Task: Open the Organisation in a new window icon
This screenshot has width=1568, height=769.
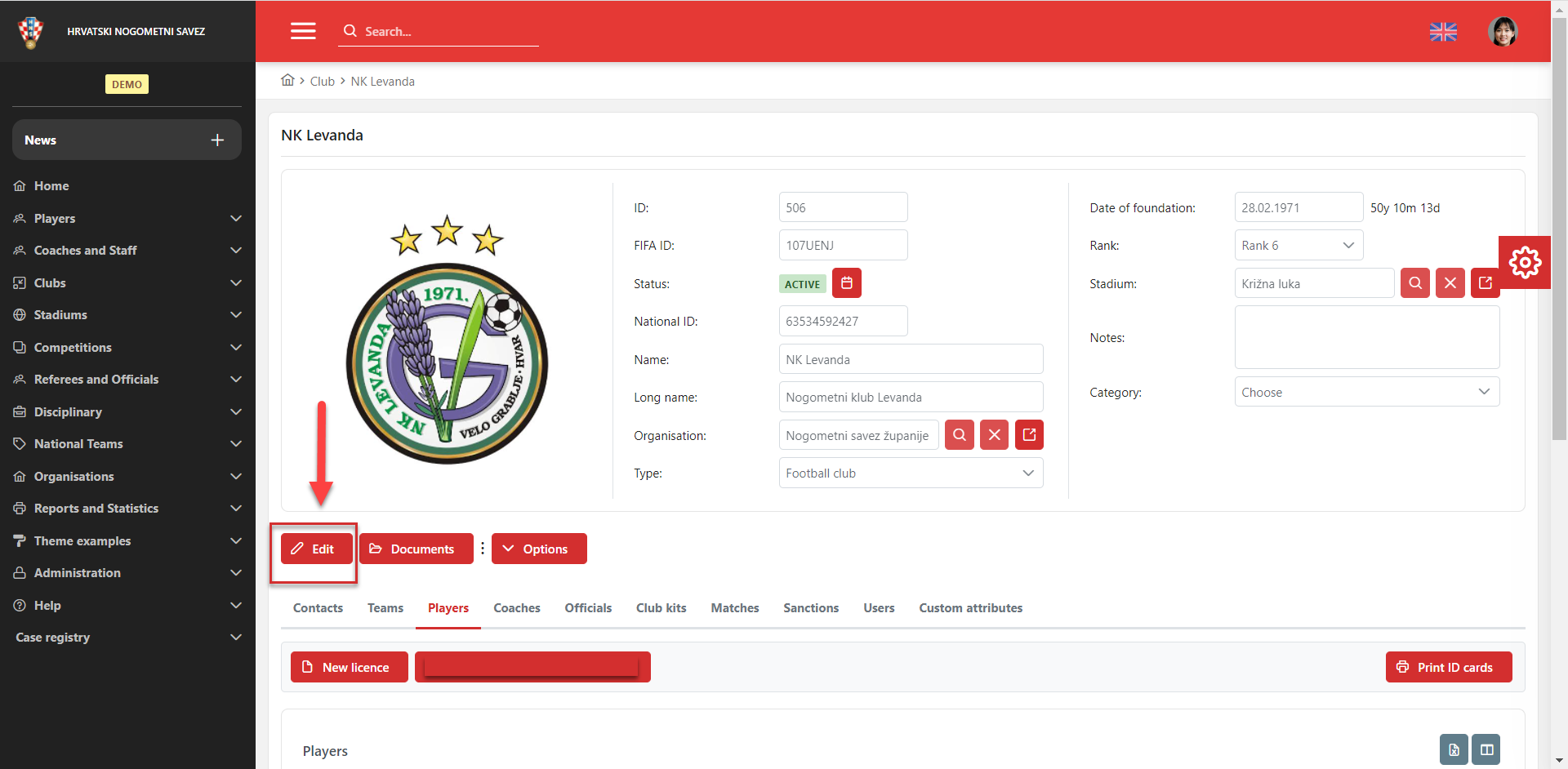Action: [x=1029, y=435]
